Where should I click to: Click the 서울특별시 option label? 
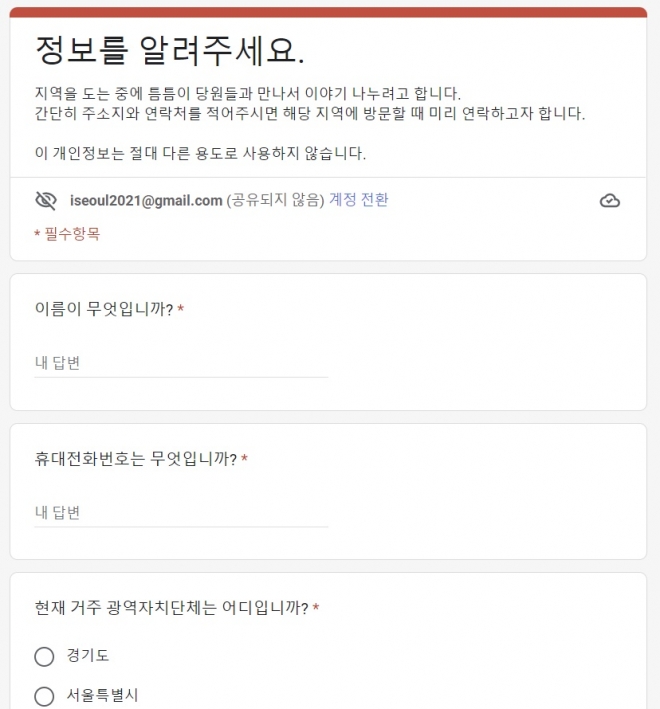[102, 696]
